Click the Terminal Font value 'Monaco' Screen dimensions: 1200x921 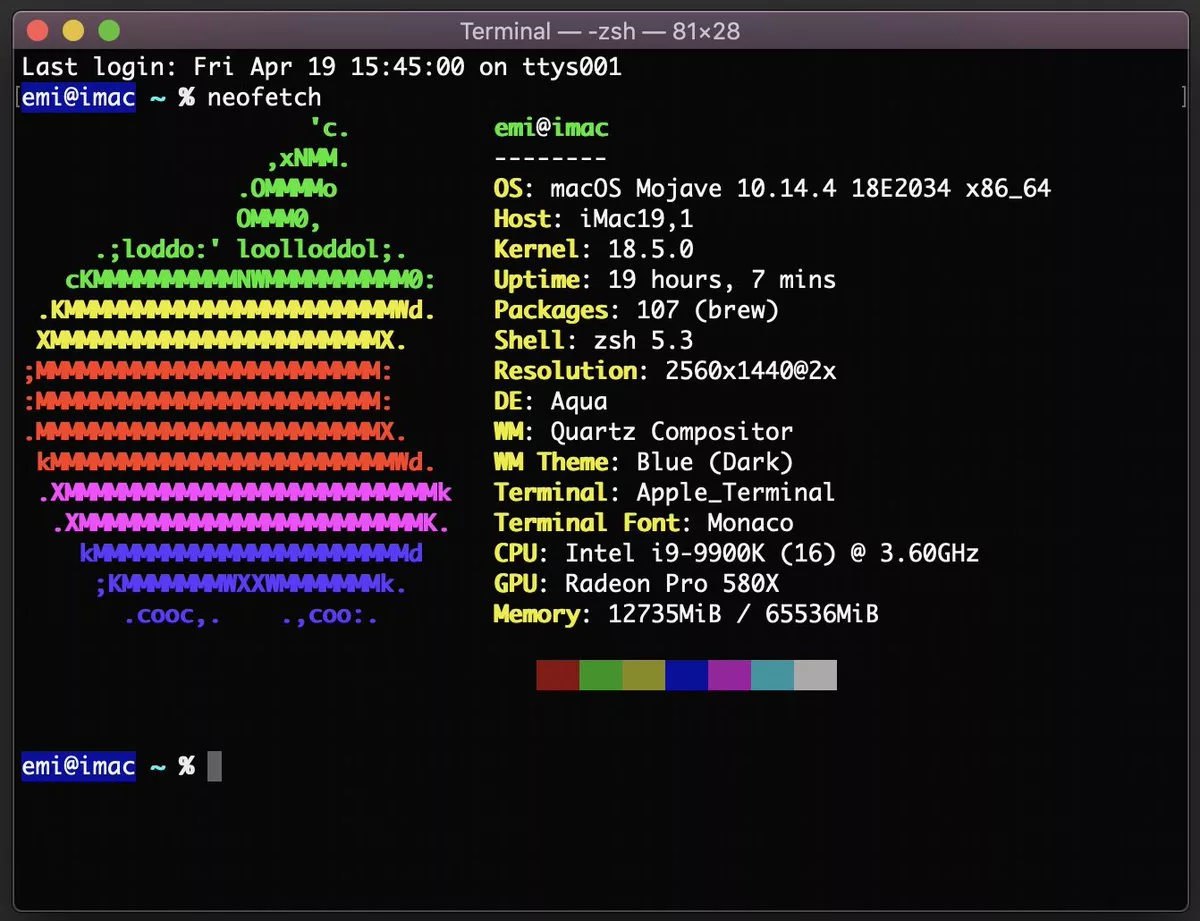[x=751, y=523]
